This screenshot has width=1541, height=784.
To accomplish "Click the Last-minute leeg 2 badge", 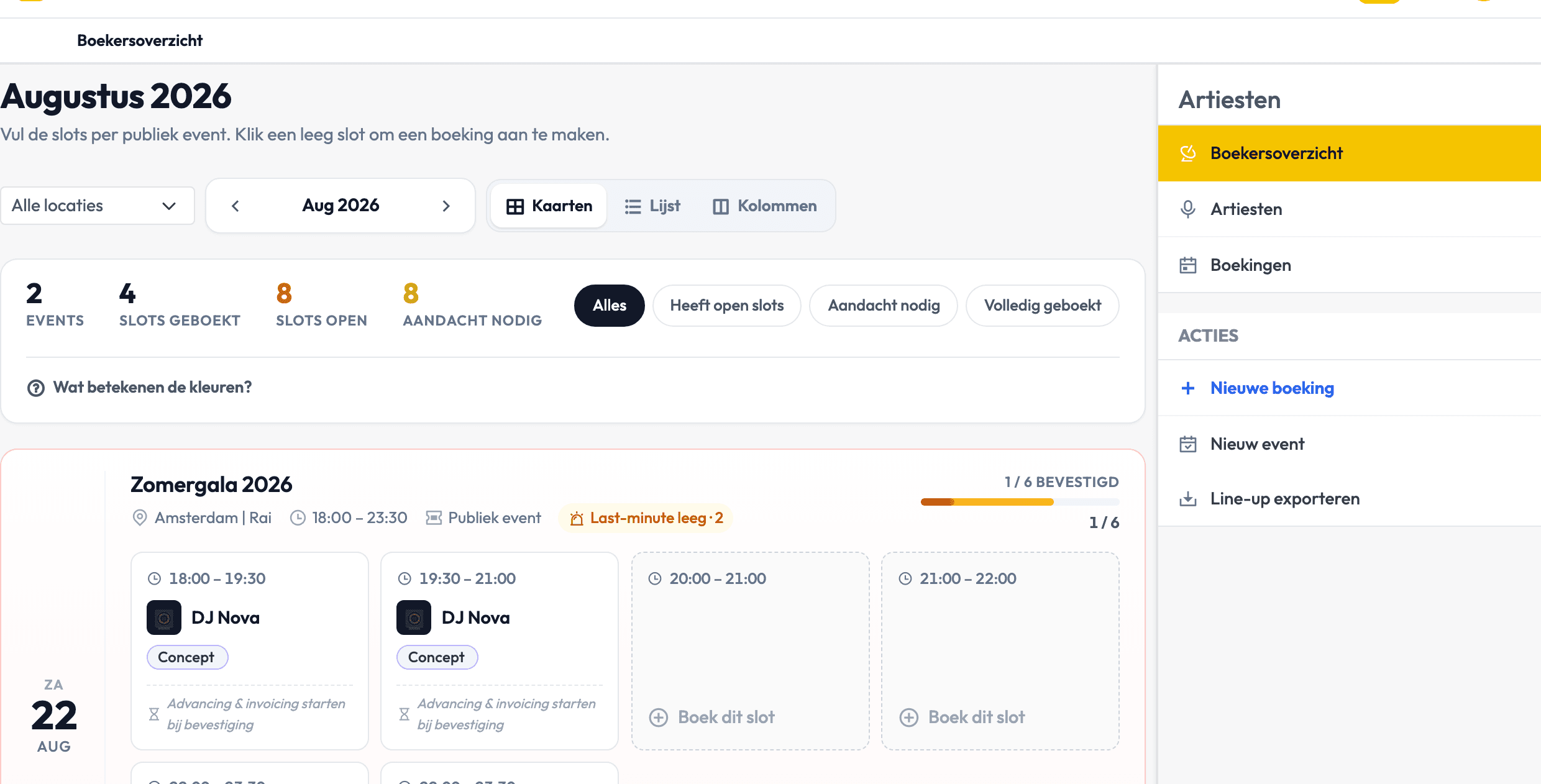I will pos(646,518).
